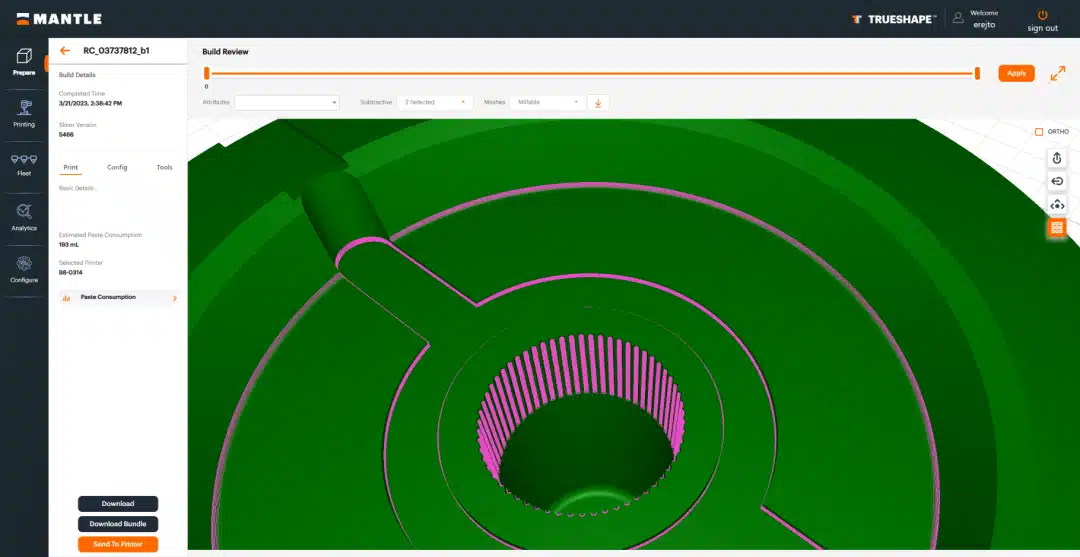Open the Configure section in sidebar

pos(24,269)
